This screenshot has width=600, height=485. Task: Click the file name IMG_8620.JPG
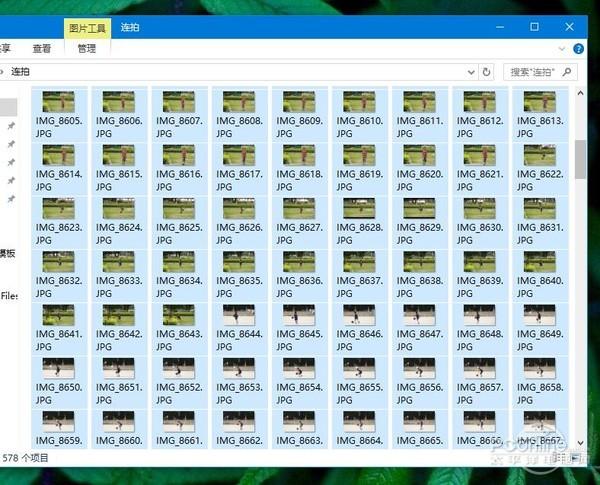pos(420,180)
